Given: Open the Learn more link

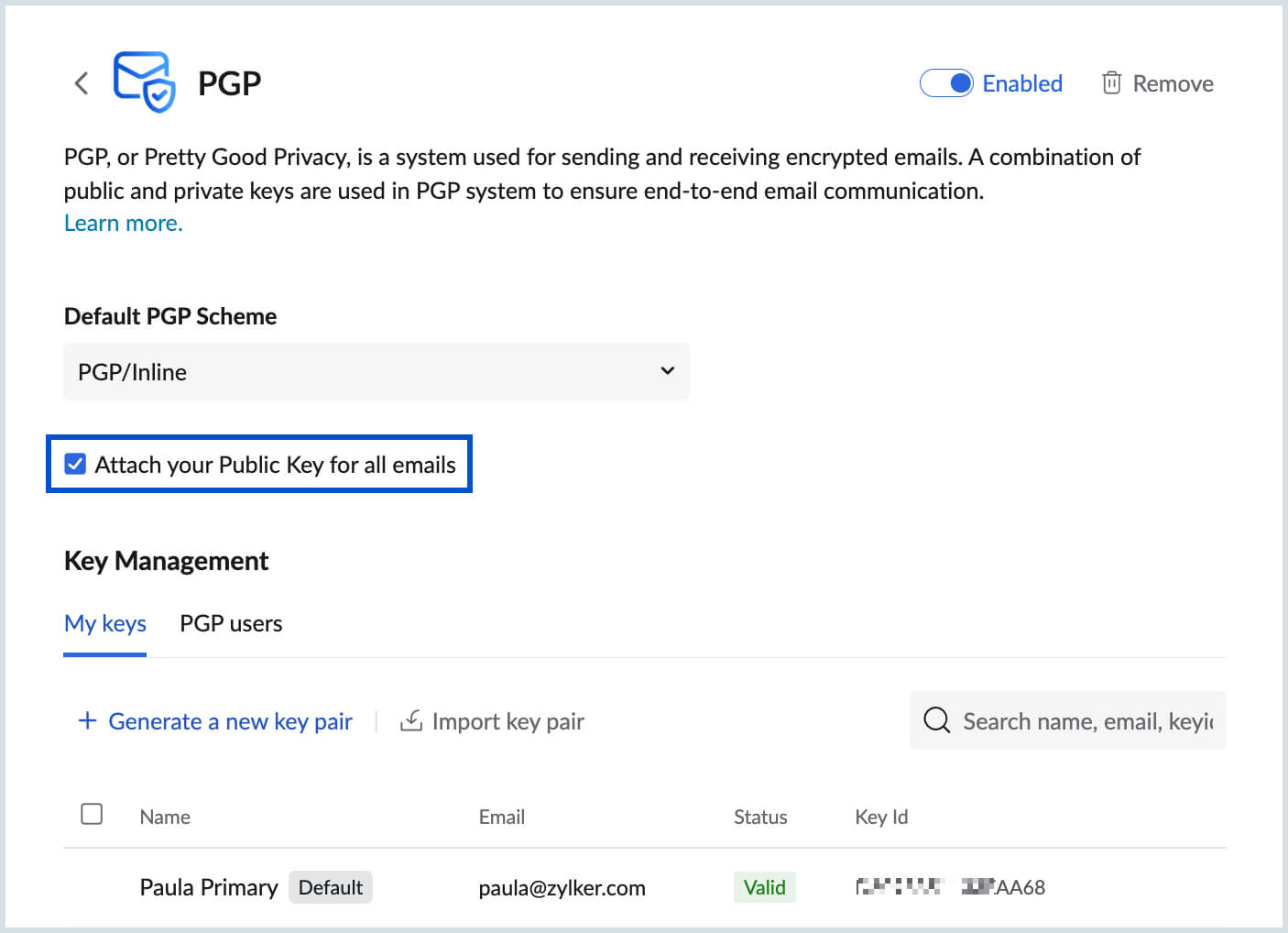Looking at the screenshot, I should pos(122,222).
